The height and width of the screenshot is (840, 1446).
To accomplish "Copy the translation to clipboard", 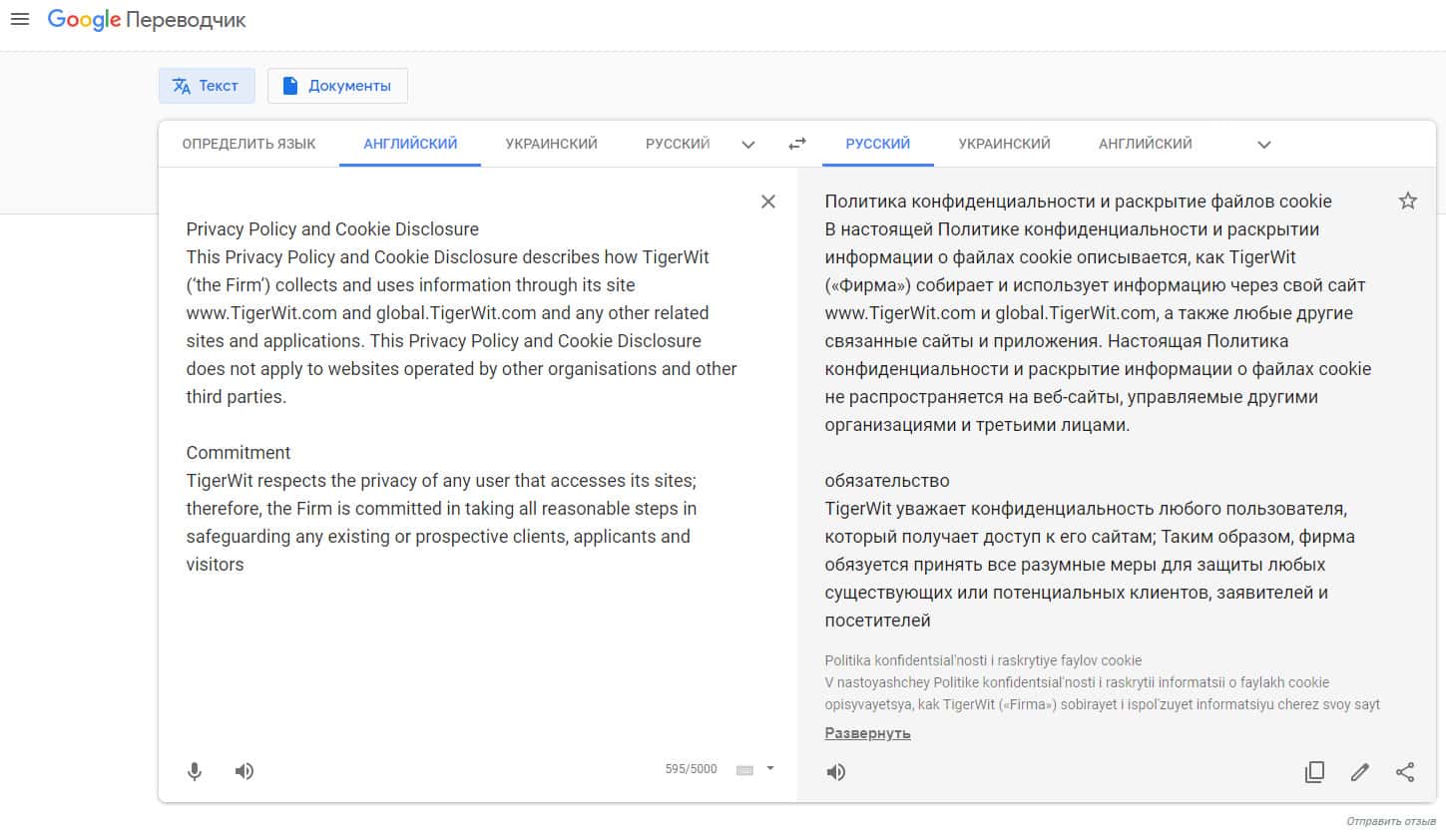I will (x=1314, y=772).
